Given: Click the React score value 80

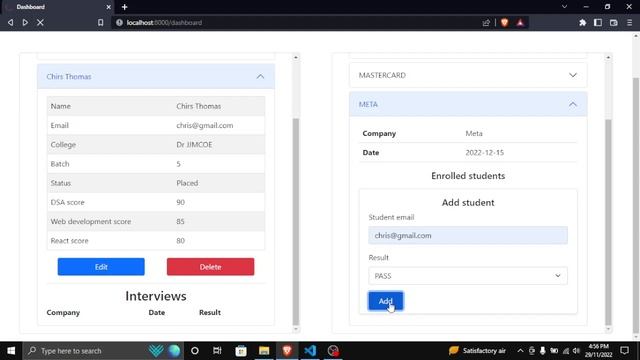Looking at the screenshot, I should click(180, 240).
